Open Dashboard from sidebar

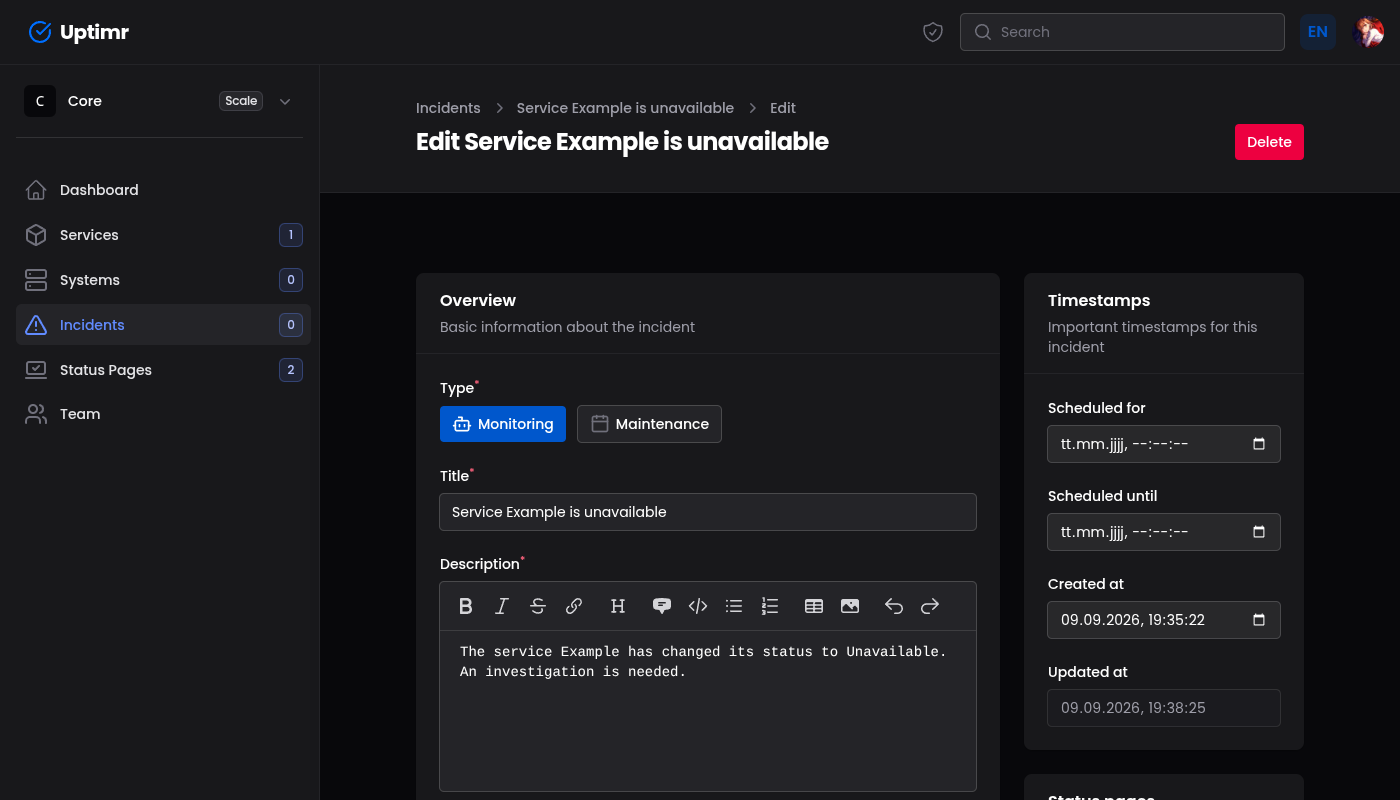(163, 190)
